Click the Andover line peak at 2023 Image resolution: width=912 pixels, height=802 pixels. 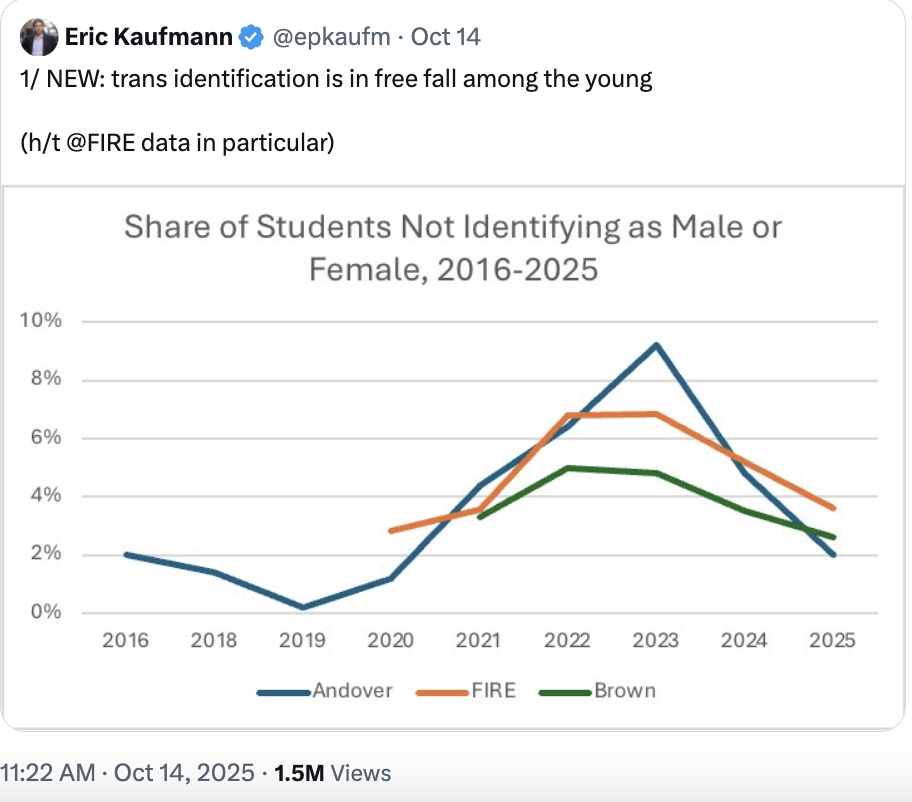(x=656, y=345)
